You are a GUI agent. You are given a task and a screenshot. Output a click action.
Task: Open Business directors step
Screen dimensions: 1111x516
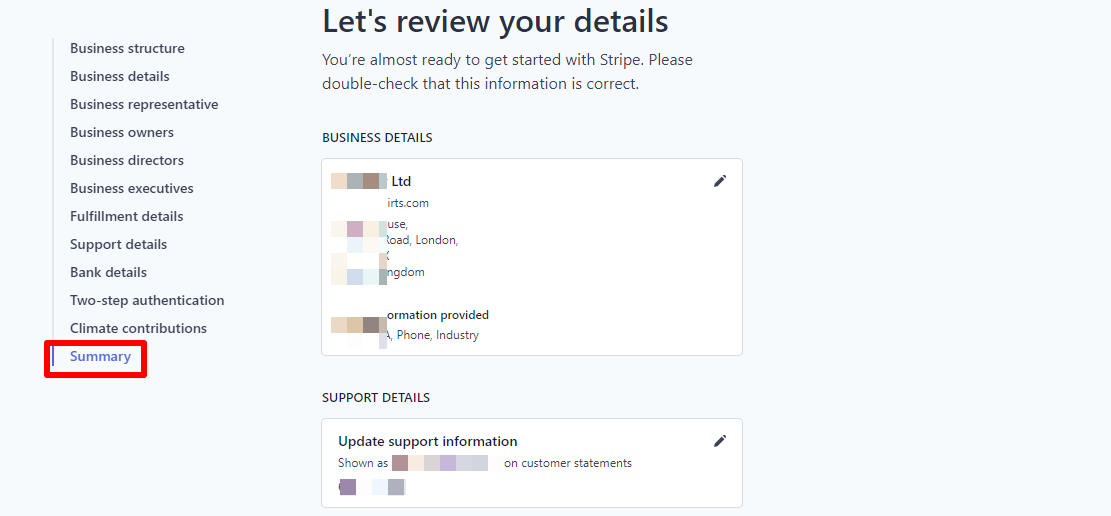pos(127,160)
